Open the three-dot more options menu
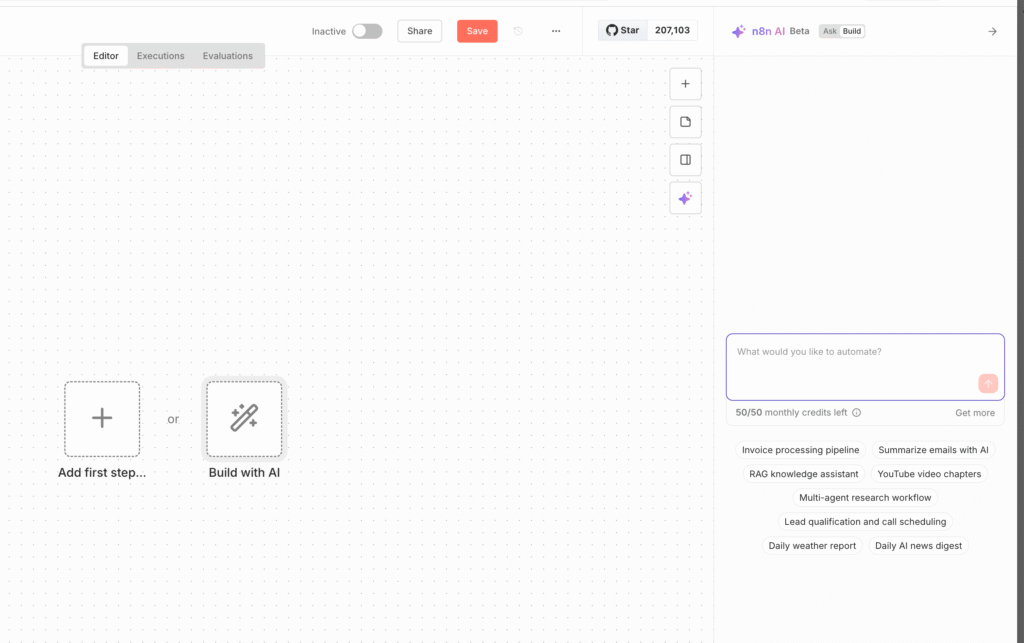The image size is (1024, 643). click(x=556, y=31)
